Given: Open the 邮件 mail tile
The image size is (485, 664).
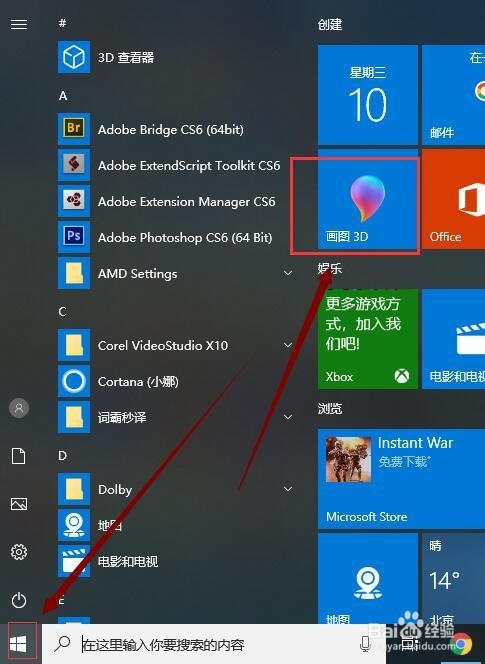Looking at the screenshot, I should click(x=454, y=95).
